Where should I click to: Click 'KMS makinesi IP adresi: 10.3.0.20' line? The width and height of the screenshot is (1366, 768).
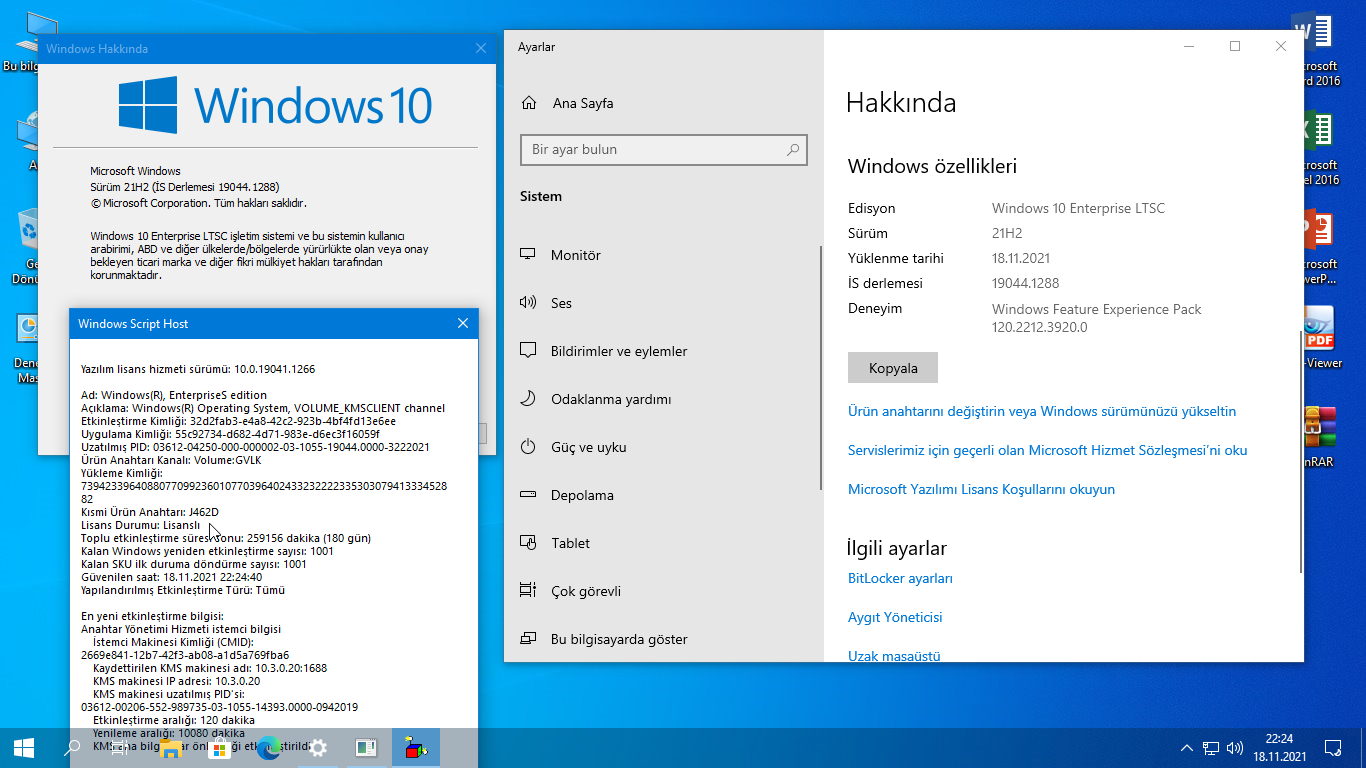coord(176,681)
